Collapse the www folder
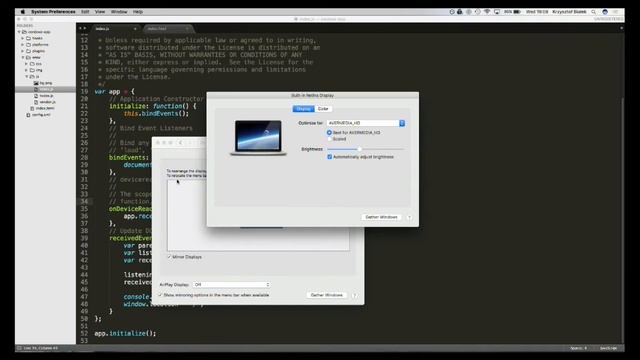The width and height of the screenshot is (640, 360). (23, 58)
